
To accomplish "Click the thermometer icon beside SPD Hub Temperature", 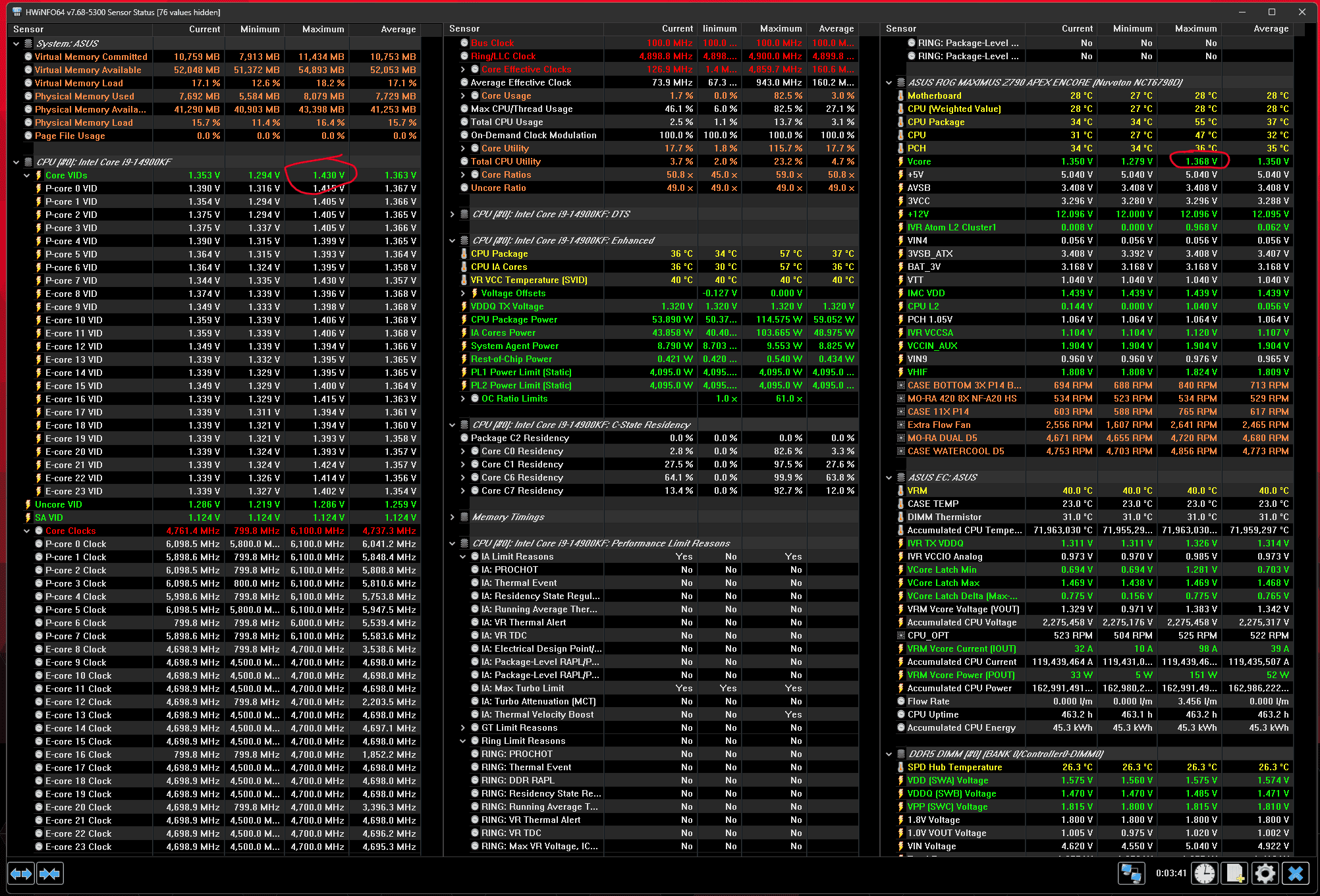I will point(900,767).
